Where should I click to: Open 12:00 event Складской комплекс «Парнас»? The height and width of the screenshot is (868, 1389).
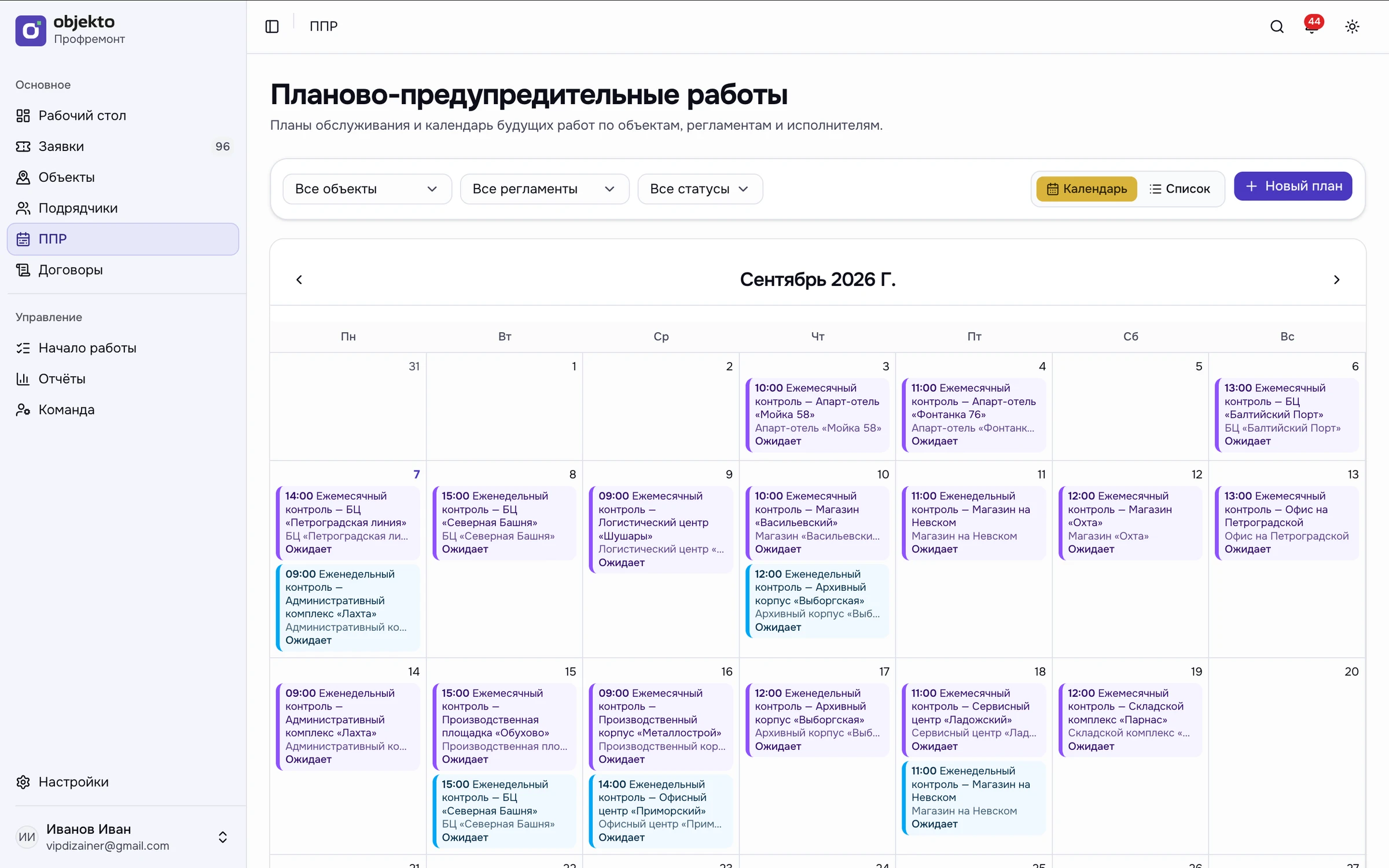pos(1130,720)
